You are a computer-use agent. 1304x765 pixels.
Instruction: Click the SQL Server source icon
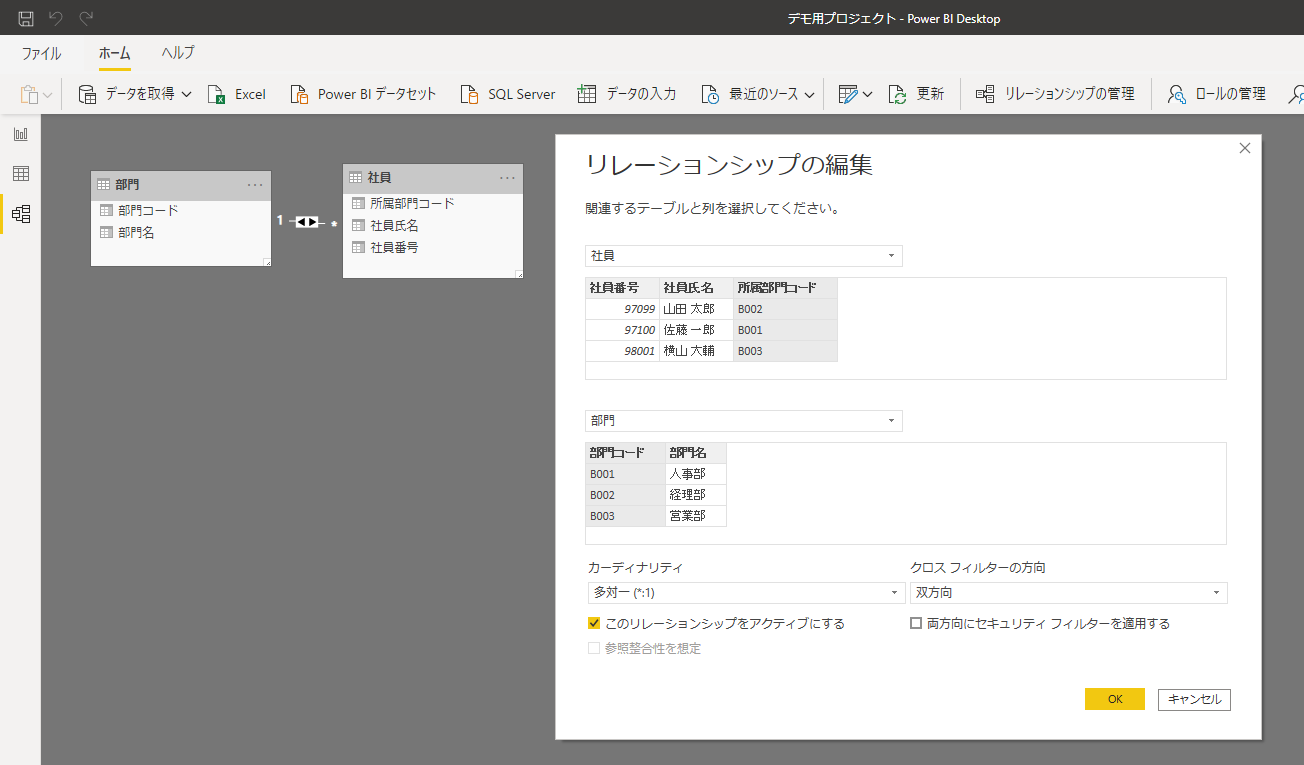(469, 94)
